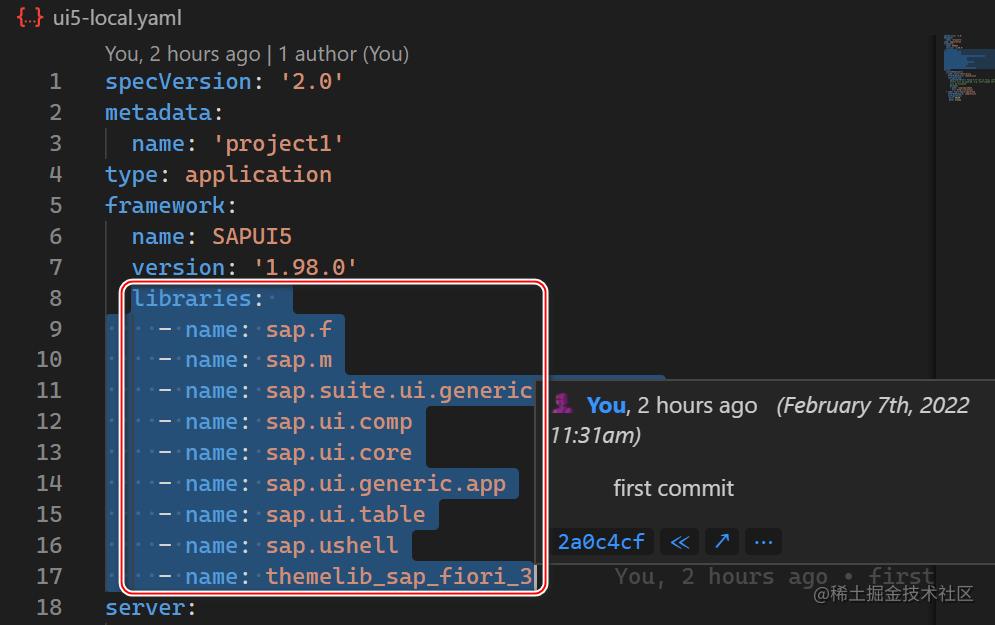Screen dimensions: 995x625
Task: Click the YAML braces icon beside the tab title
Action: click(29, 17)
